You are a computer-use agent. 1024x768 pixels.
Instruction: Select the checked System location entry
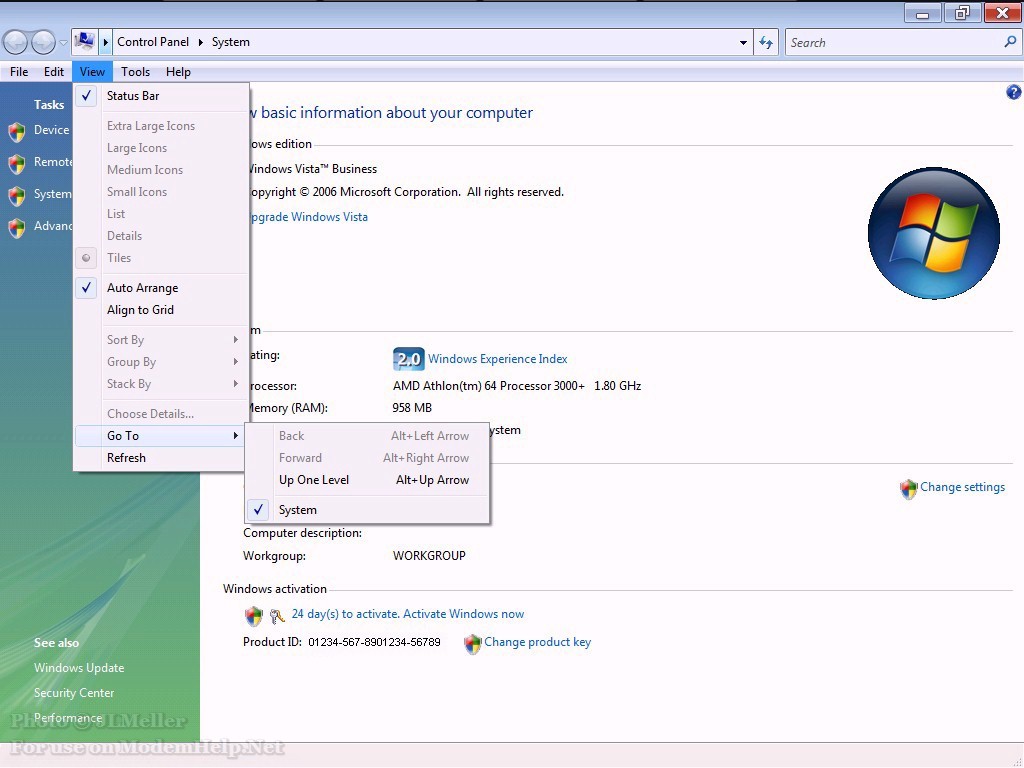coord(366,510)
